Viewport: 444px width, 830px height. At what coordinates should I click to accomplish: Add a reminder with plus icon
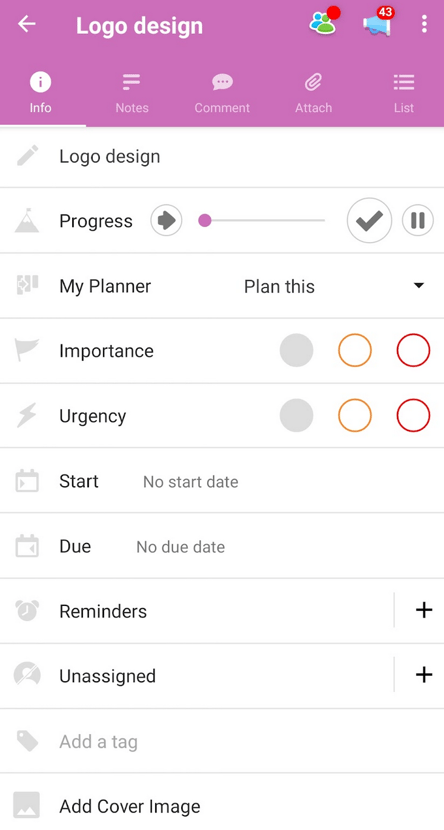coord(424,610)
